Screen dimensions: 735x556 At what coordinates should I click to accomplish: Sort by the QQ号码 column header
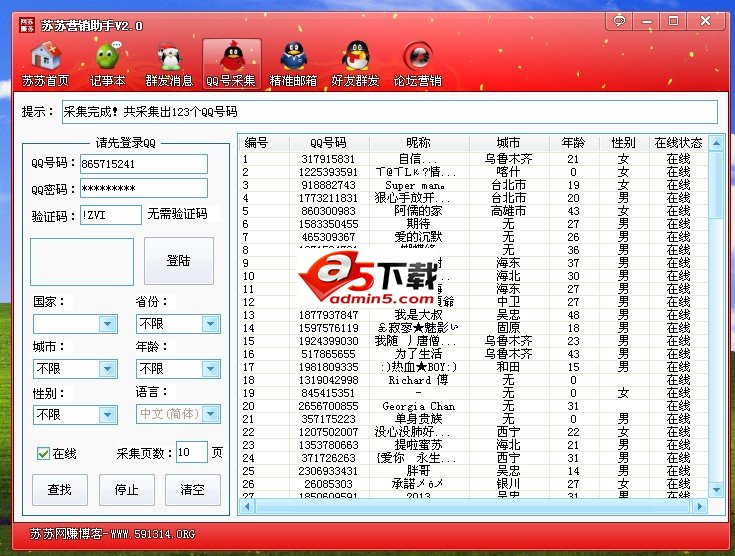tap(329, 143)
